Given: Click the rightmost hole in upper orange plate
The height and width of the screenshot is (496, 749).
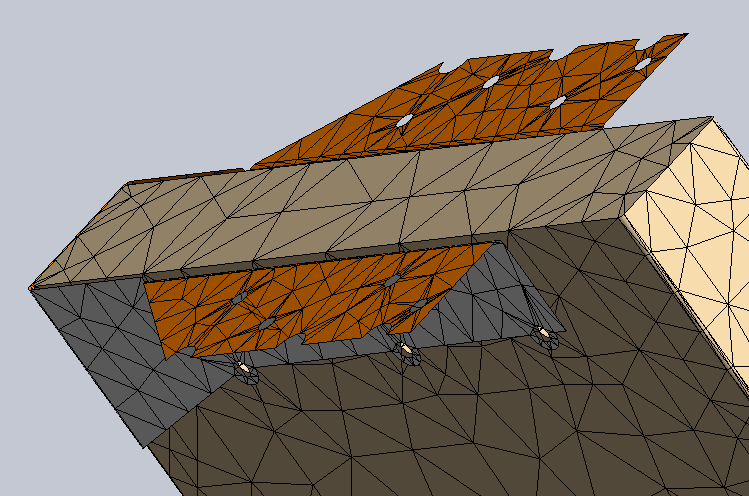Looking at the screenshot, I should 644,63.
